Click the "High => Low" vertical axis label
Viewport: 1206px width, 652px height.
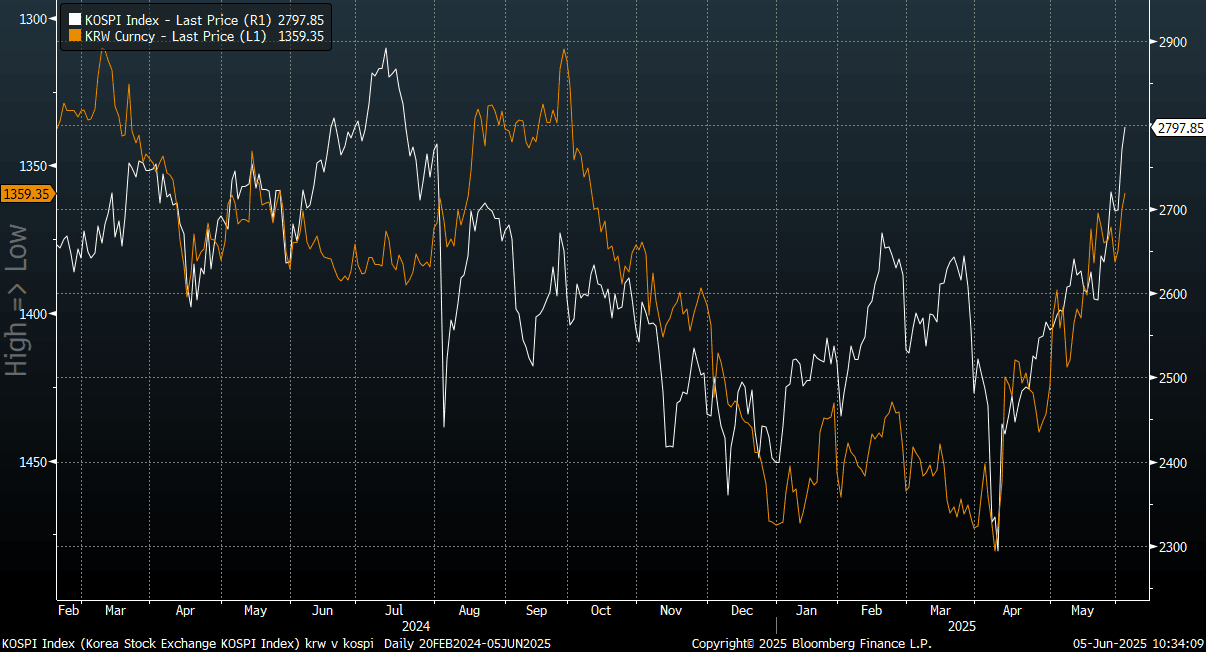click(x=17, y=300)
